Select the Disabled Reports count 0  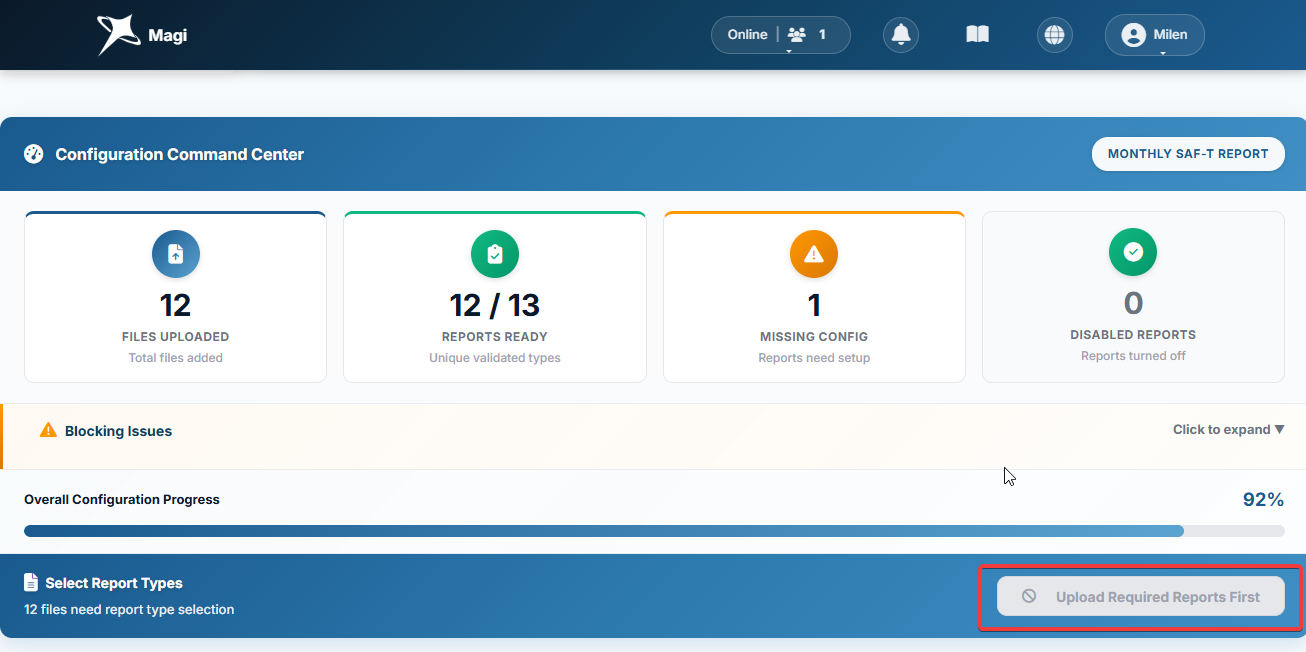point(1133,302)
